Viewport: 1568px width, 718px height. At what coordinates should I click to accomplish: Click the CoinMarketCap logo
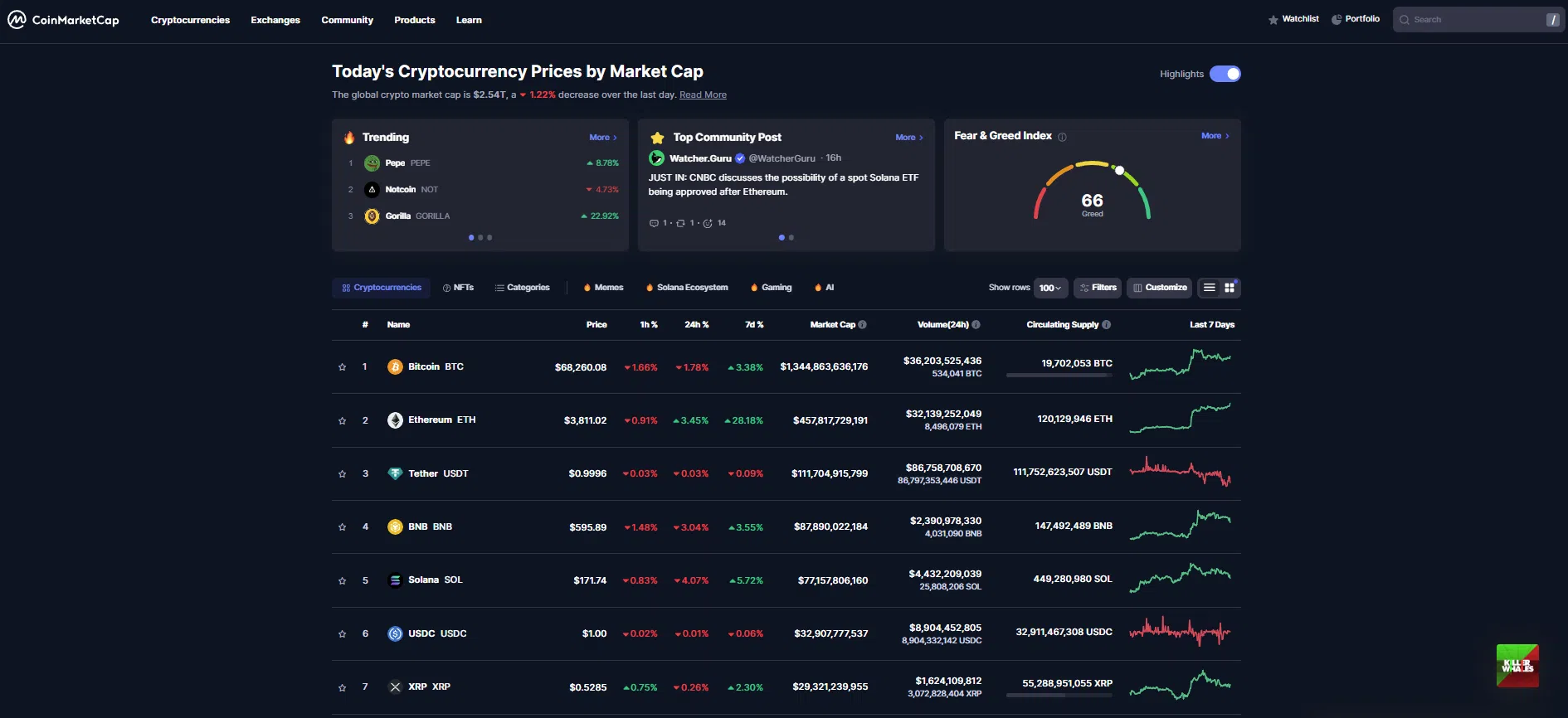(x=64, y=20)
